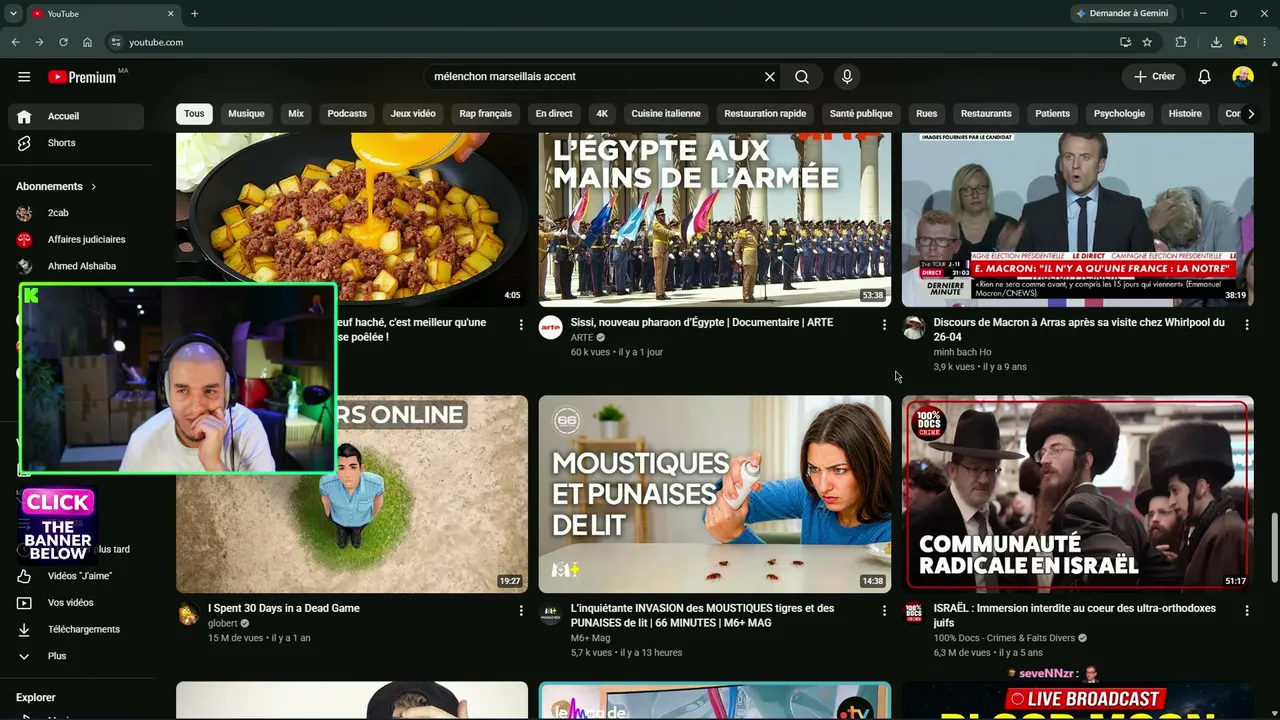Go to the YouTube Premium logo home
This screenshot has height=720, width=1280.
(84, 77)
